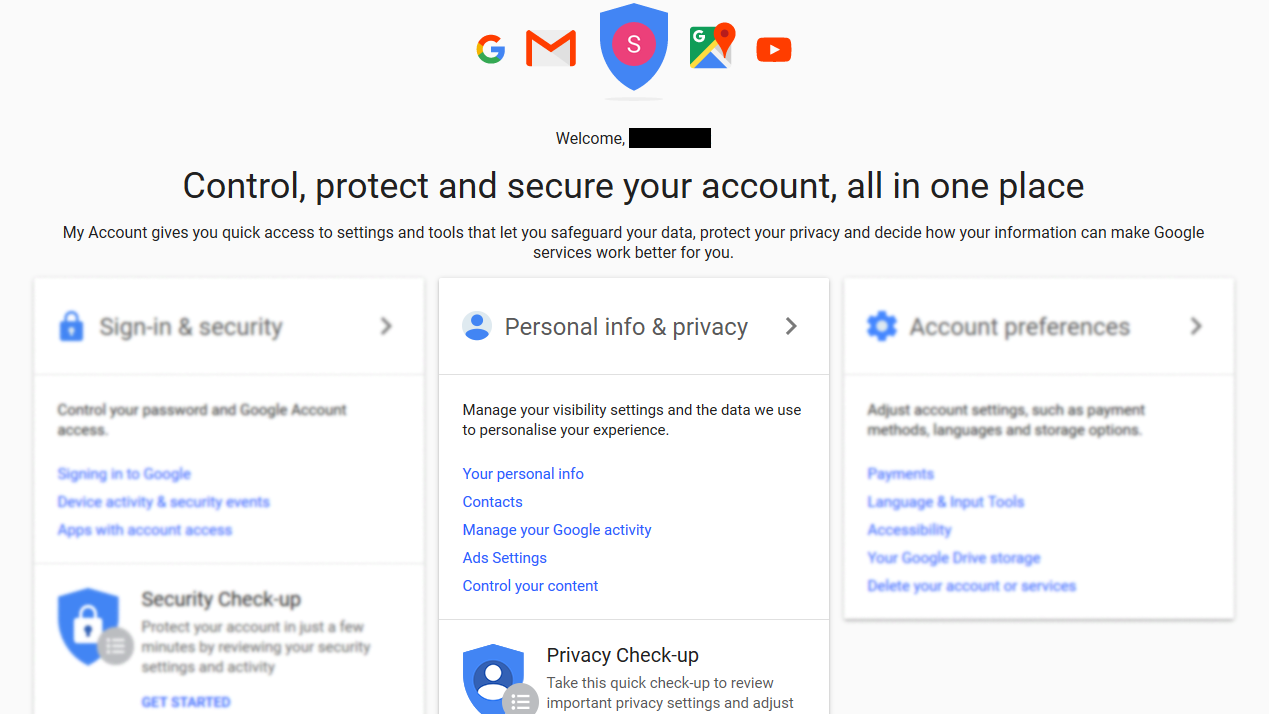Open the Your personal info link
Image resolution: width=1269 pixels, height=714 pixels.
click(523, 474)
